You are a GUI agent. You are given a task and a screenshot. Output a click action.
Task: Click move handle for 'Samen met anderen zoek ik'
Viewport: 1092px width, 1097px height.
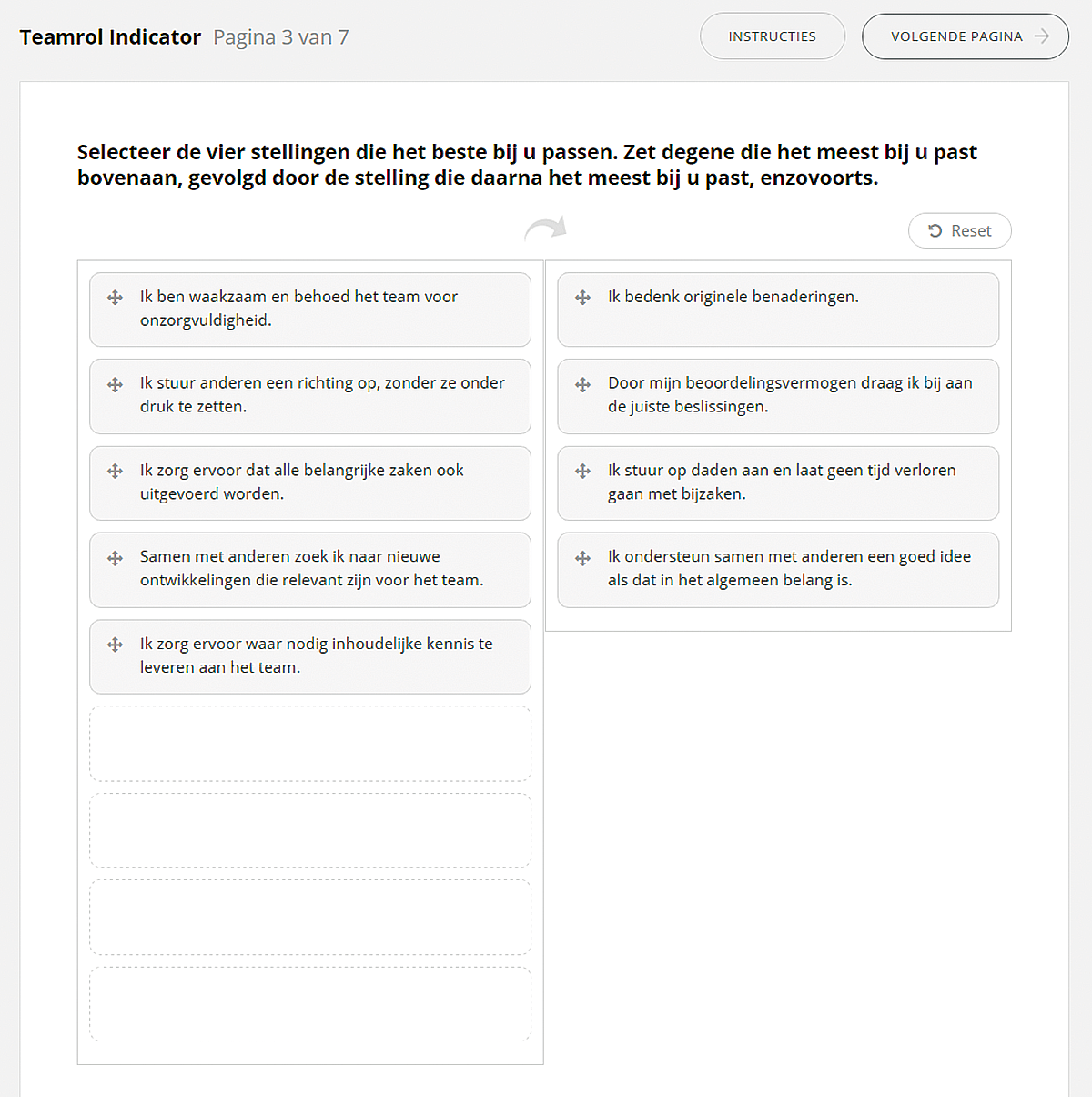click(115, 558)
